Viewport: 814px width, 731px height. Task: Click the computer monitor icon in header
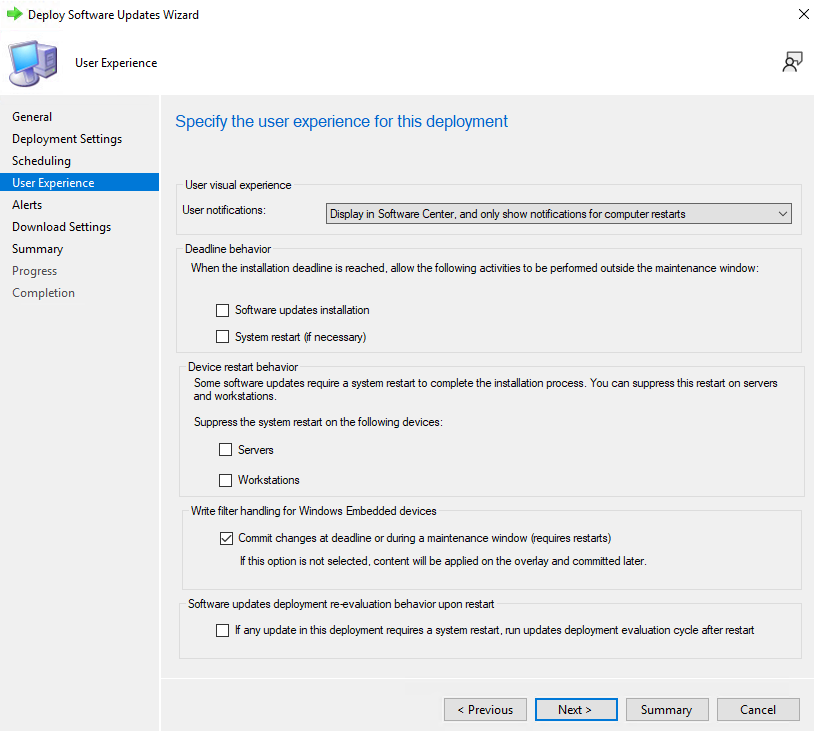[33, 63]
